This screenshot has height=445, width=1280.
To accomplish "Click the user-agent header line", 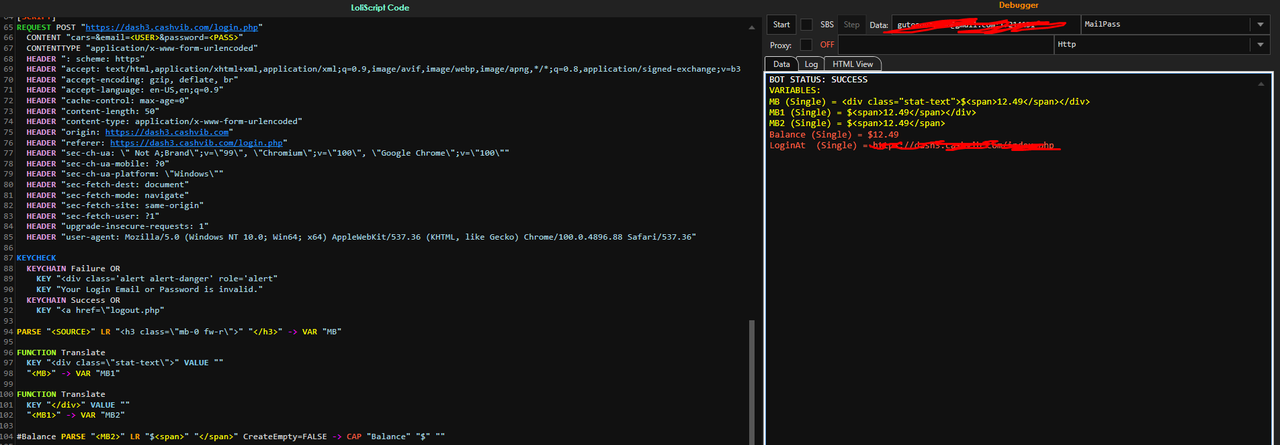I will coord(361,236).
